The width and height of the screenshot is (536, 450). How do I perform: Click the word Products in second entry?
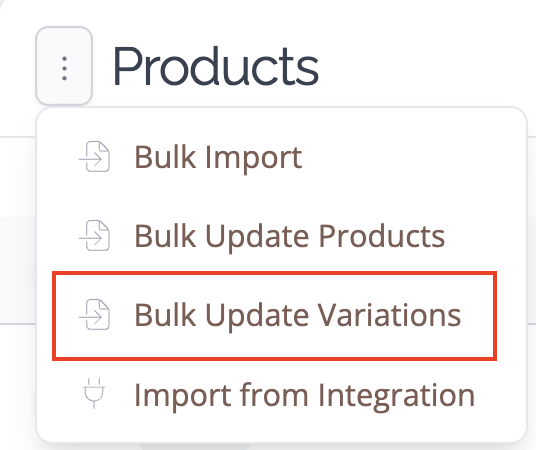[x=382, y=236]
